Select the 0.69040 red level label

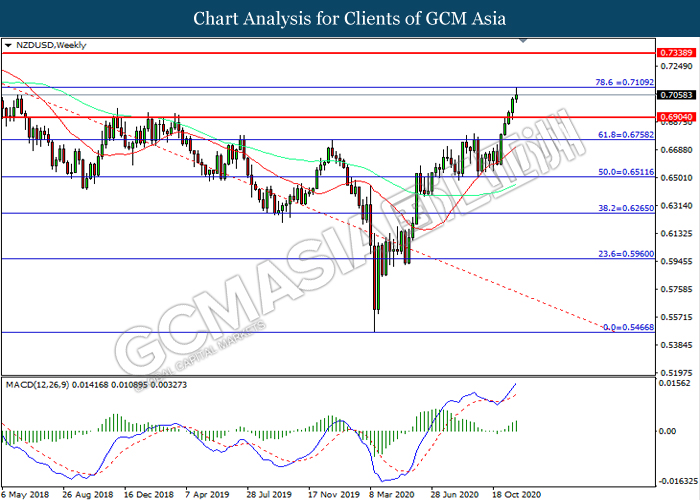coord(676,117)
